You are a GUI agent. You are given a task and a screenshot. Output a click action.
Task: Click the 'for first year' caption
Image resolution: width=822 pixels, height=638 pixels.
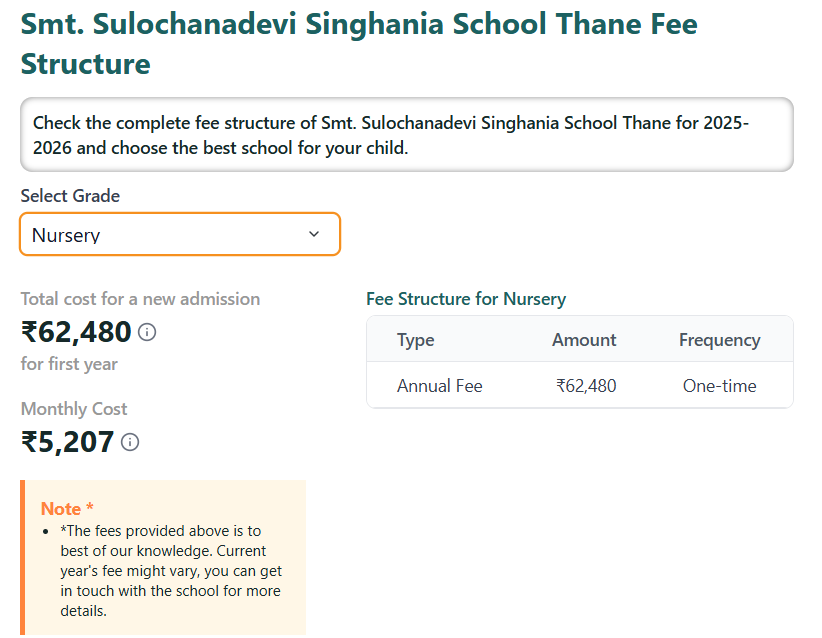[x=69, y=364]
